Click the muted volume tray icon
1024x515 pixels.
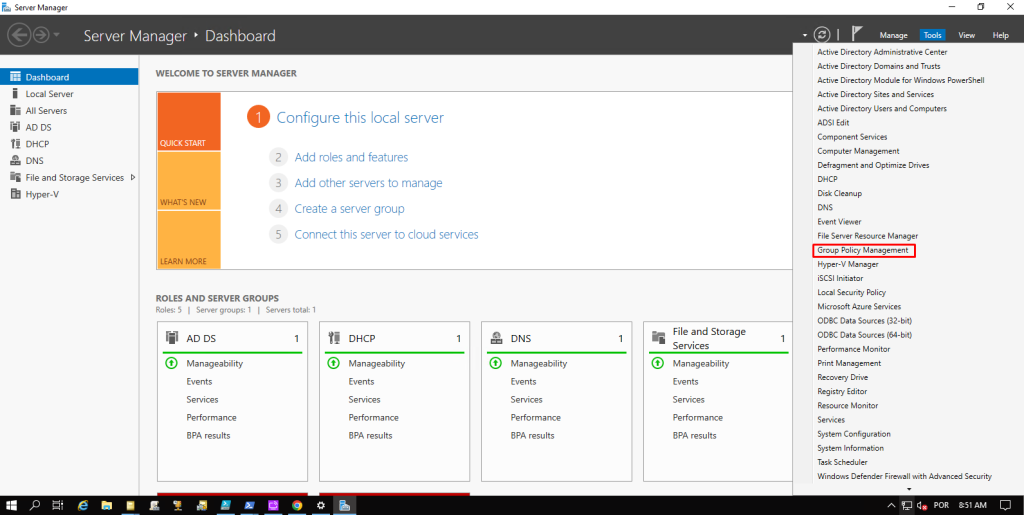[923, 505]
